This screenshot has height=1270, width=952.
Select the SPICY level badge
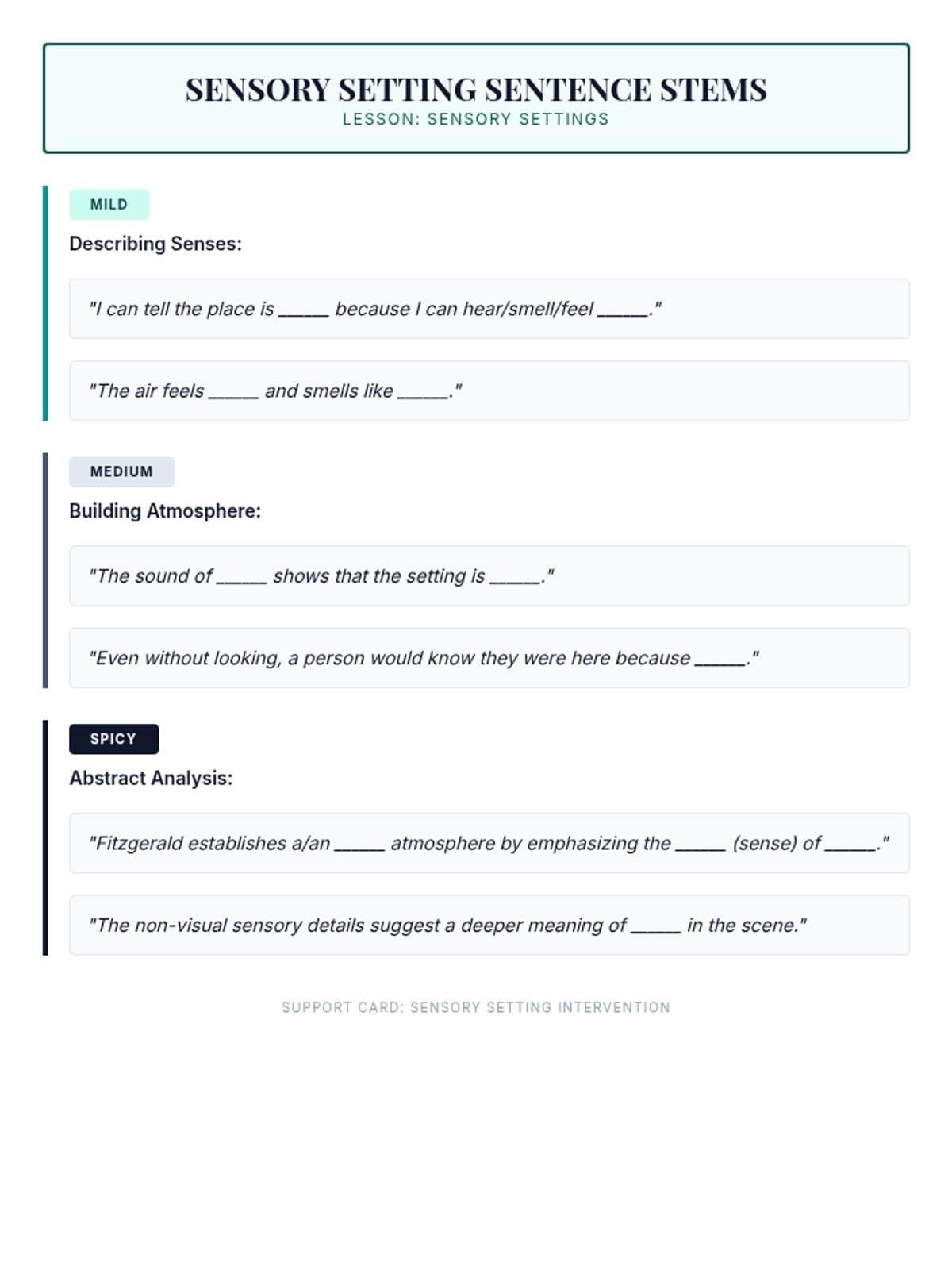[x=113, y=739]
